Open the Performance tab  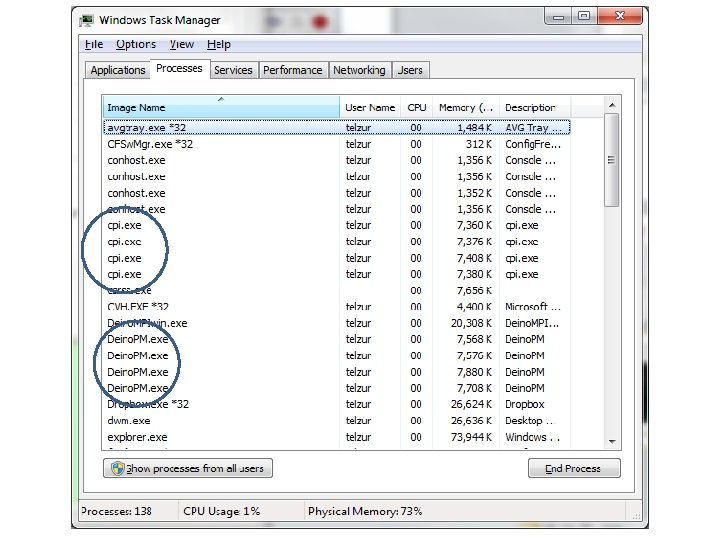293,70
